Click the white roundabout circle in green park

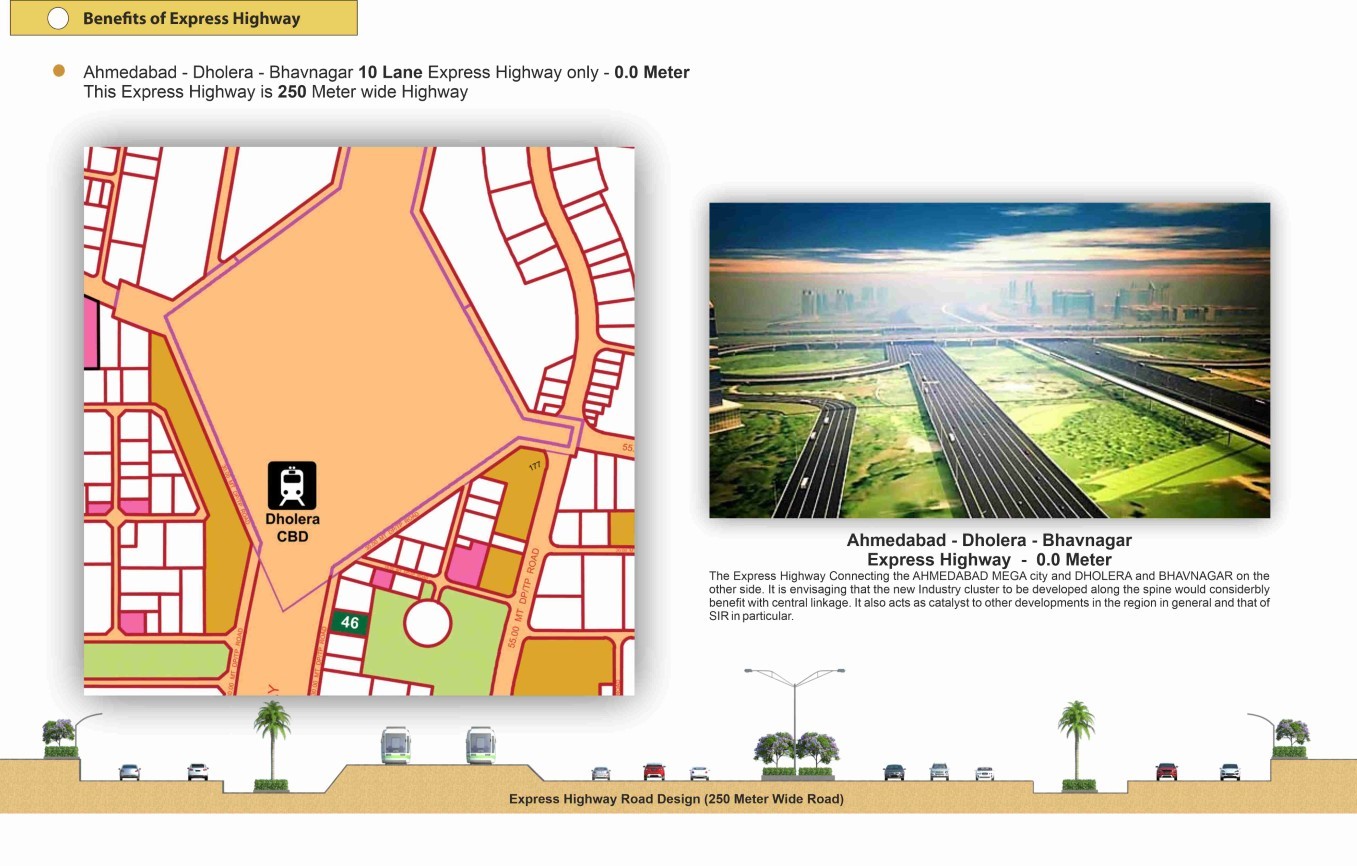(428, 623)
